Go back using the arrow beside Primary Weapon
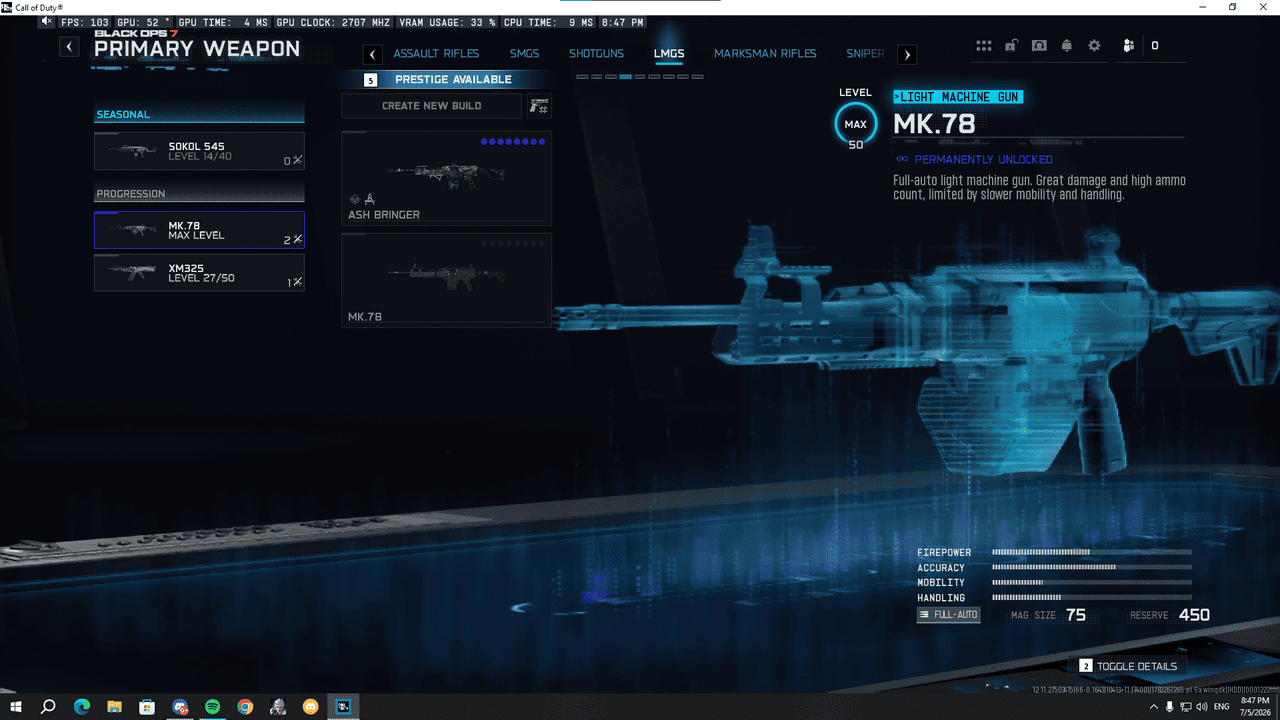The height and width of the screenshot is (720, 1280). tap(69, 46)
